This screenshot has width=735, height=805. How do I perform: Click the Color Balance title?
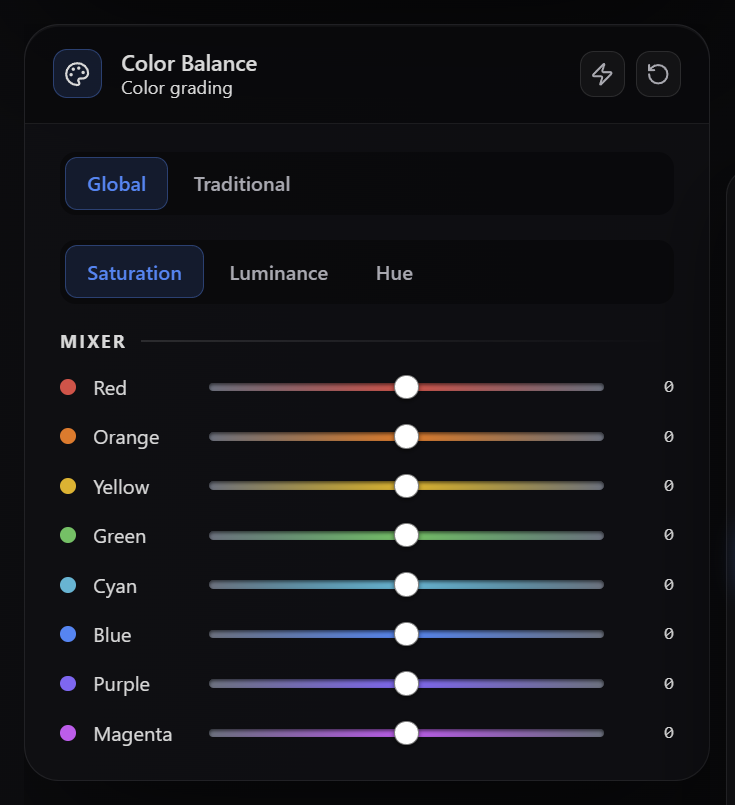[x=189, y=64]
